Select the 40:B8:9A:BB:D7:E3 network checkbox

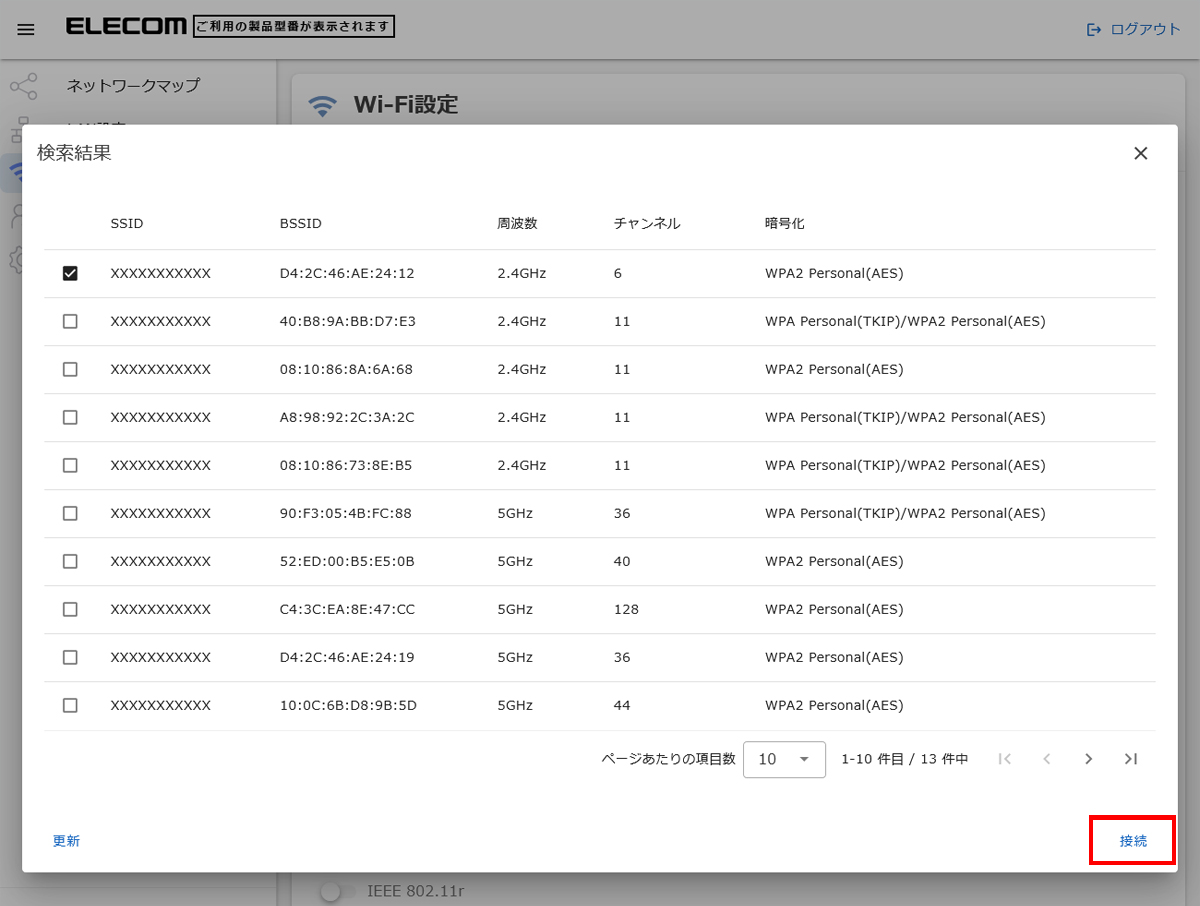[70, 321]
